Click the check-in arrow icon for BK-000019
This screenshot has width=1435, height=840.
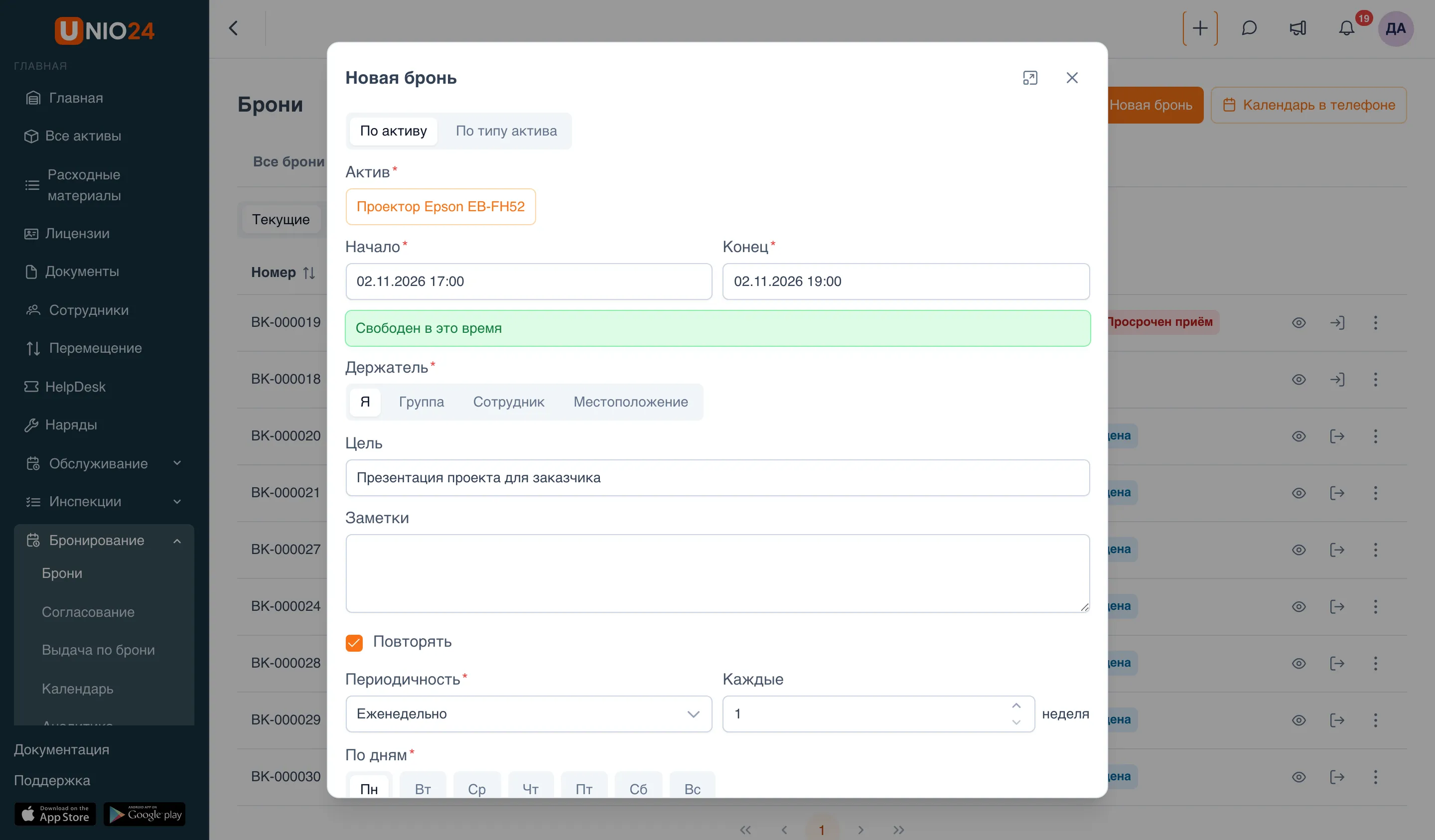click(x=1337, y=323)
